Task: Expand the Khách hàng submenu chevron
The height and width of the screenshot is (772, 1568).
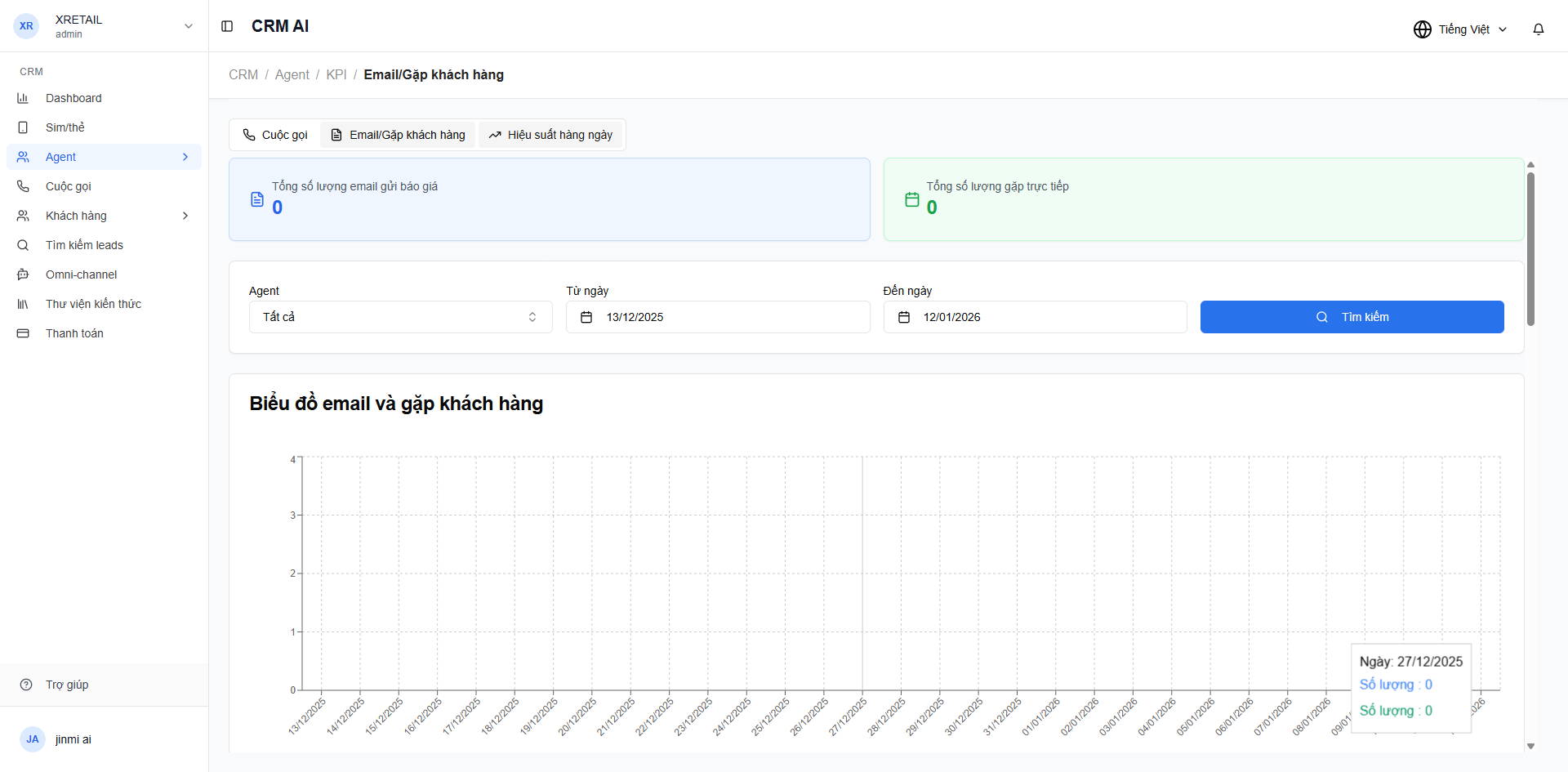Action: [185, 216]
